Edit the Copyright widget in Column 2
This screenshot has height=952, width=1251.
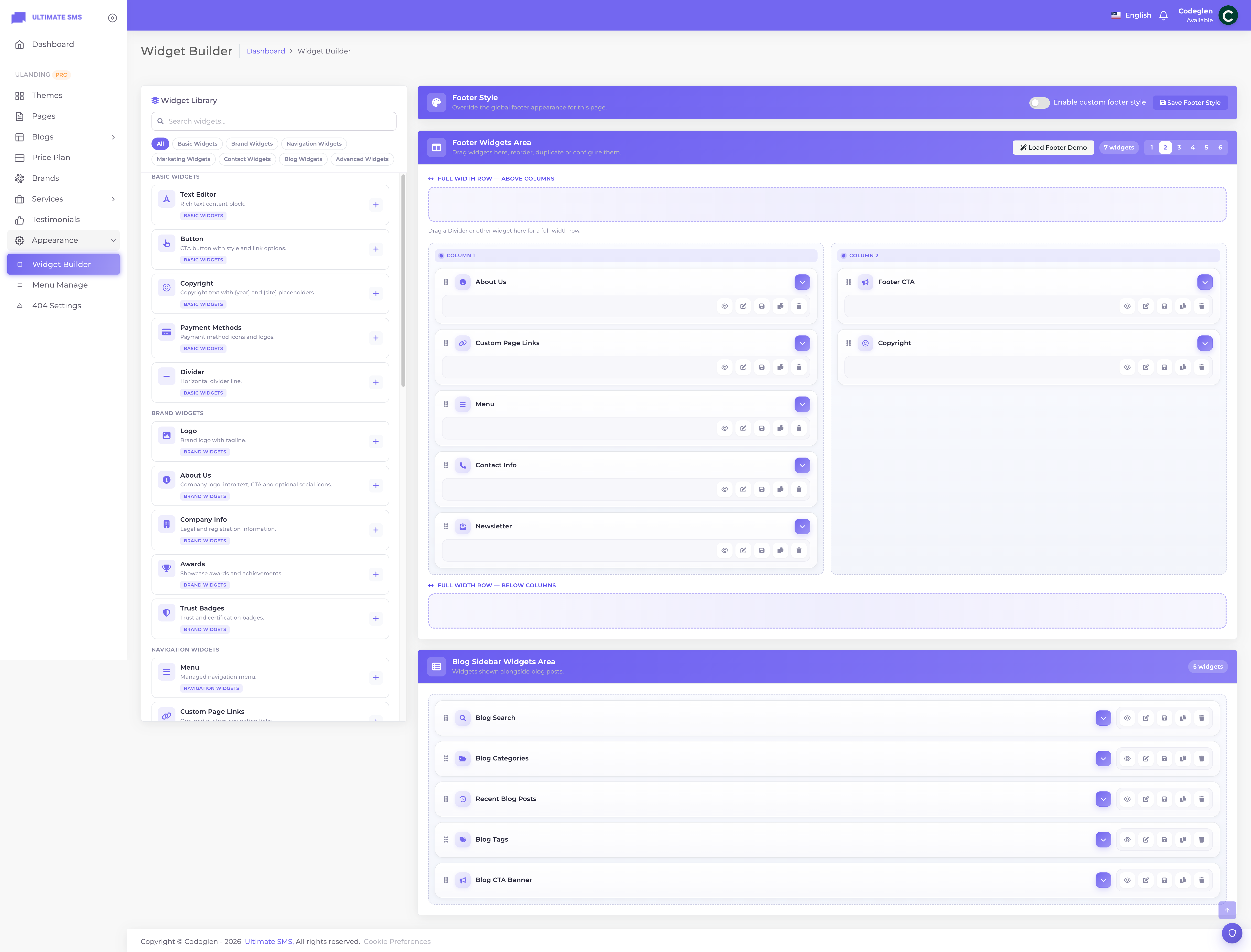click(1146, 367)
